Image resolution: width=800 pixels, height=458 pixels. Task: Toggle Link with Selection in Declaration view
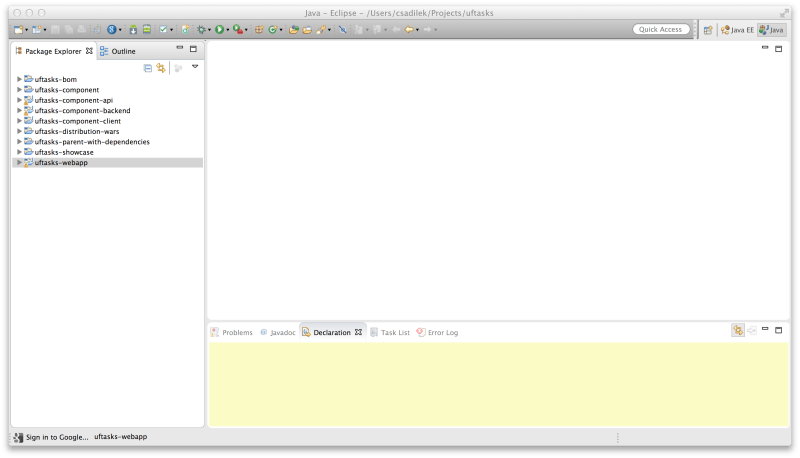pos(738,330)
